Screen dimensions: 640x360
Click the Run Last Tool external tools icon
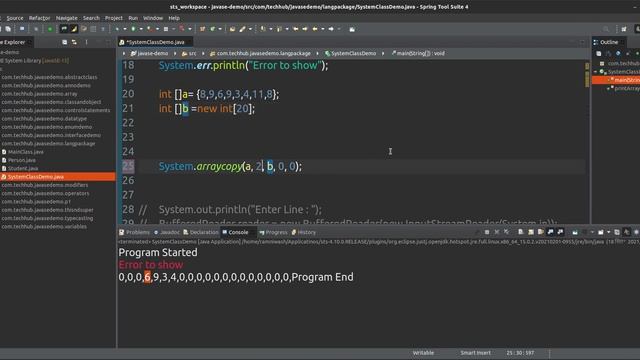pos(182,29)
